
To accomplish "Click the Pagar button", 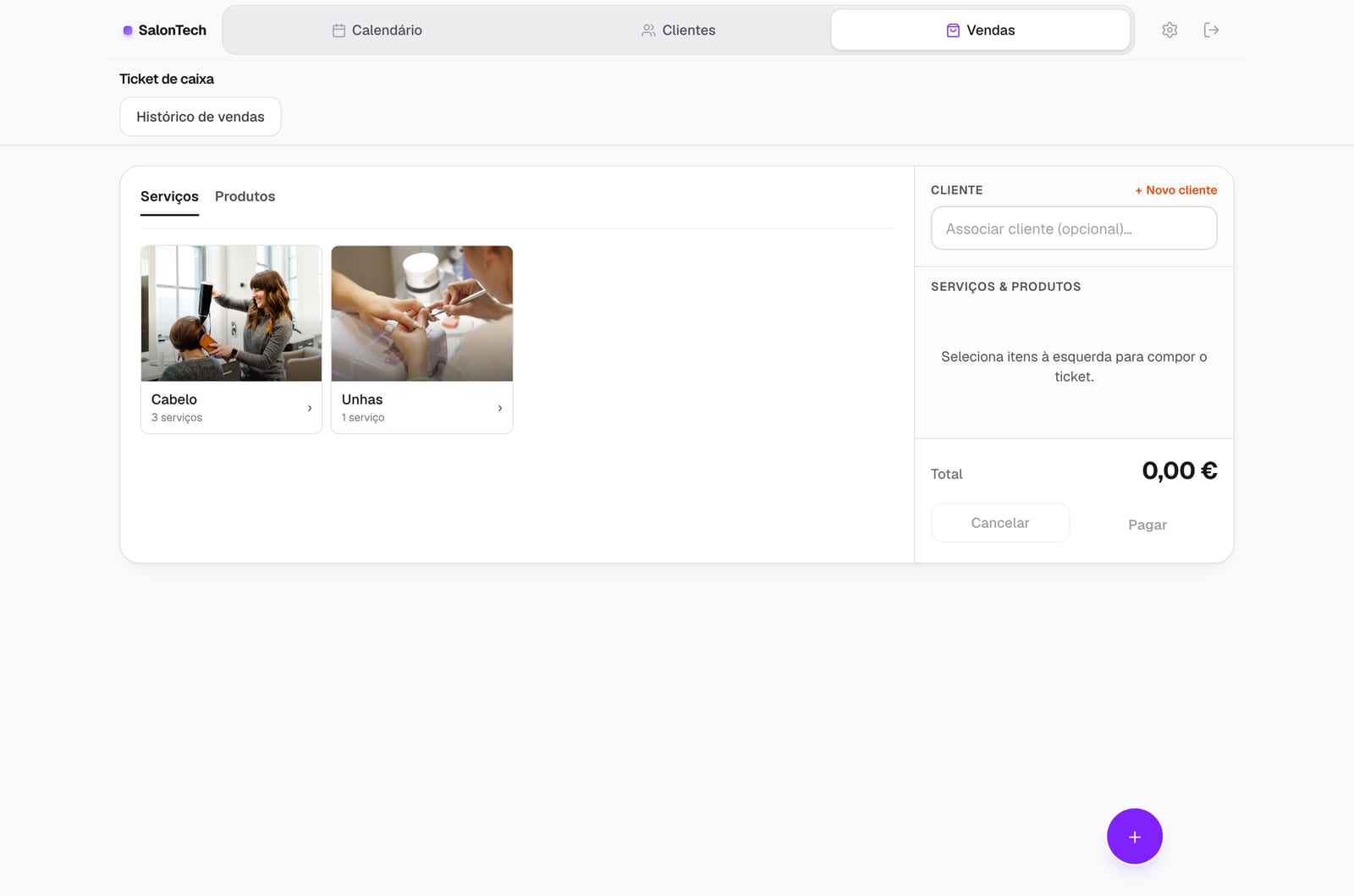I will point(1148,525).
